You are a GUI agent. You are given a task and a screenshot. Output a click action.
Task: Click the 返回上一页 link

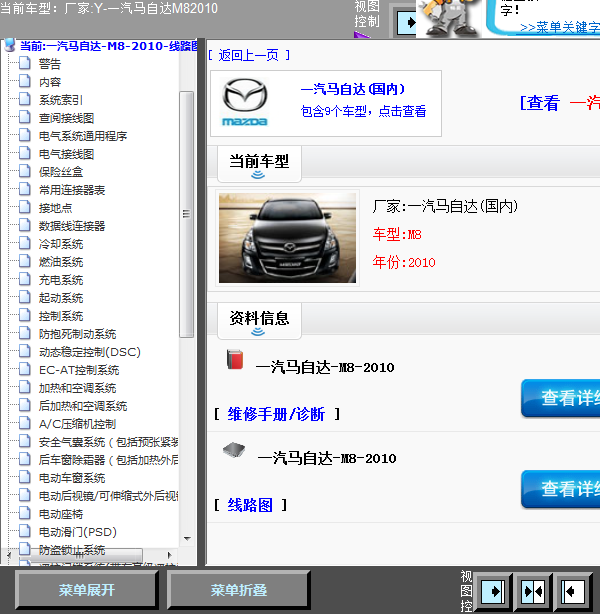(249, 55)
